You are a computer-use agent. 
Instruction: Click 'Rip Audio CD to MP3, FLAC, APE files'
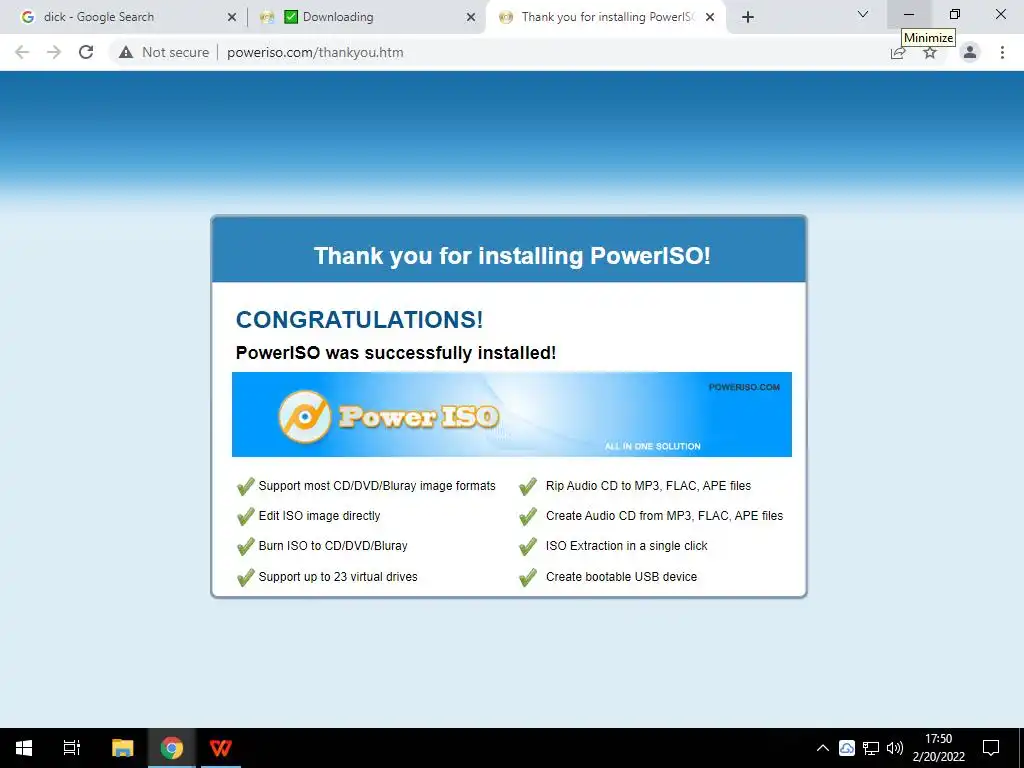coord(648,486)
